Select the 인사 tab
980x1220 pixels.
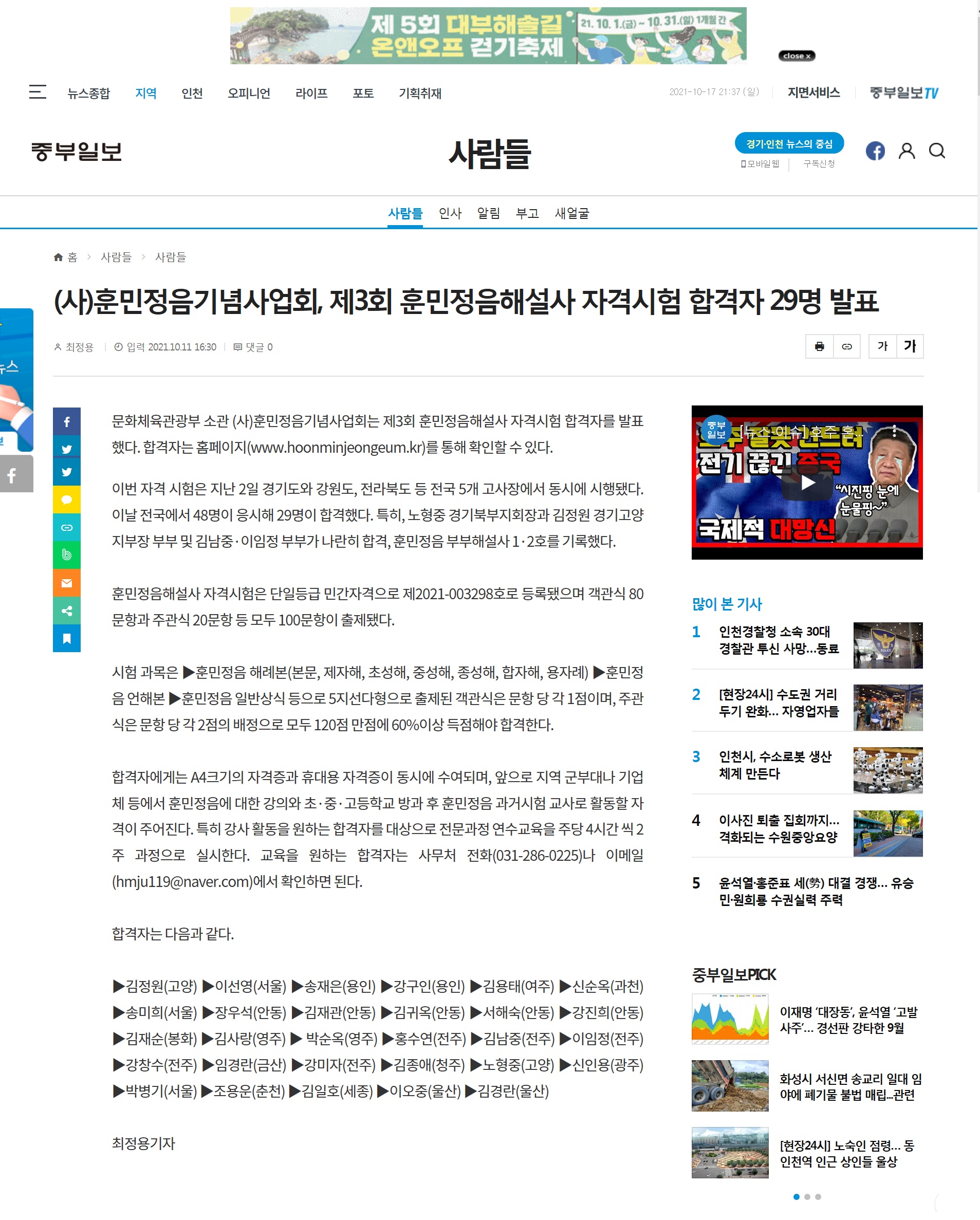(450, 213)
